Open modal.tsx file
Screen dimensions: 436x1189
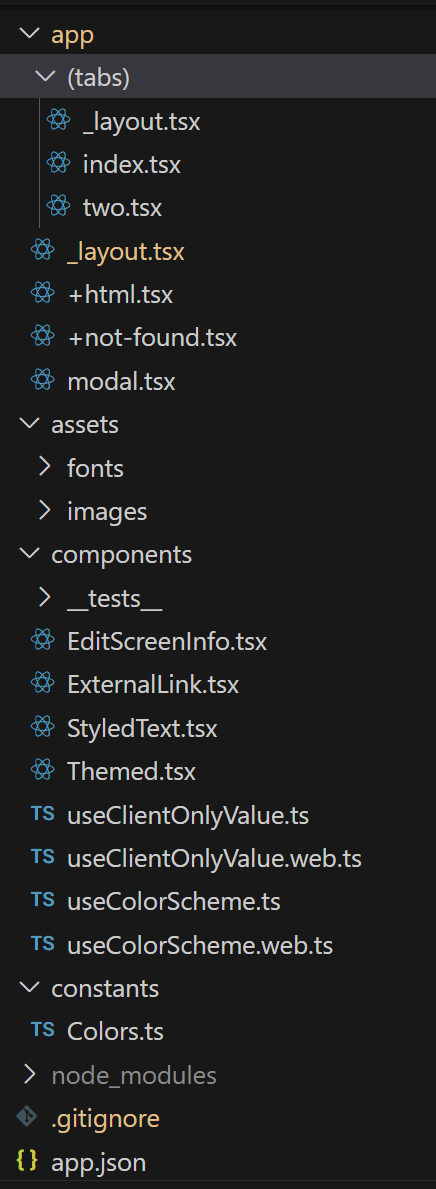(121, 381)
